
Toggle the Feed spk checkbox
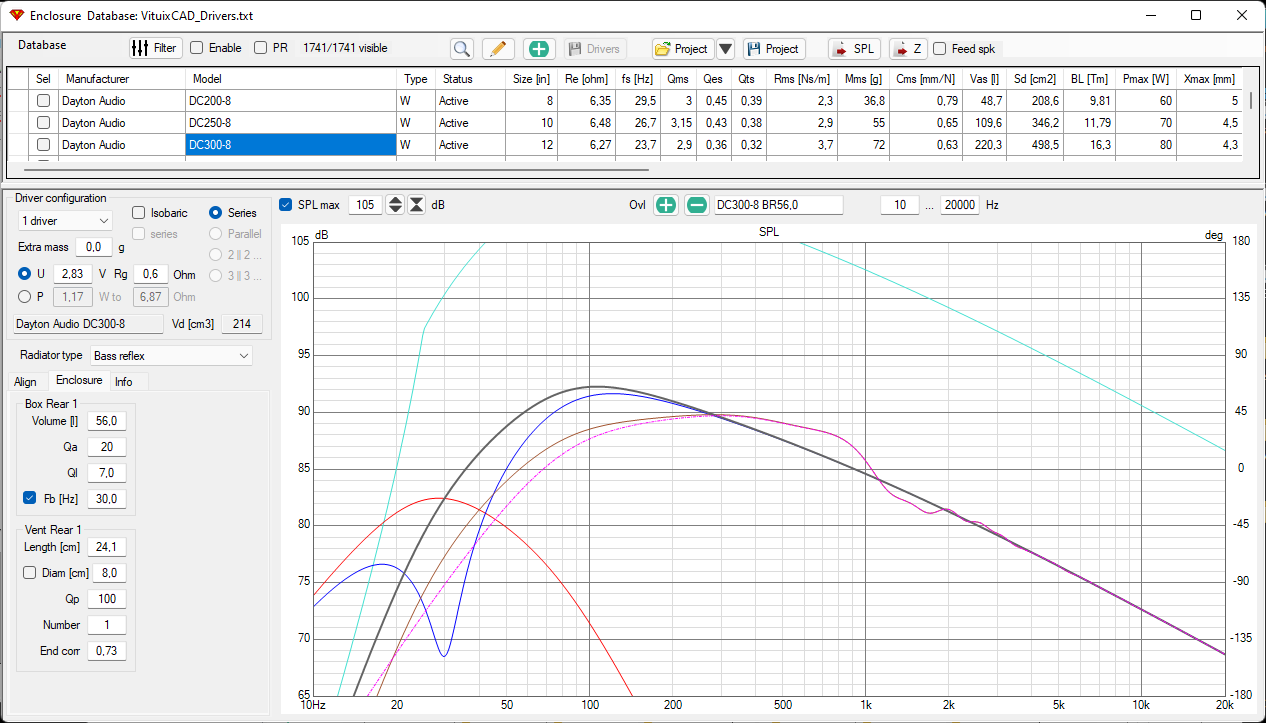(939, 48)
